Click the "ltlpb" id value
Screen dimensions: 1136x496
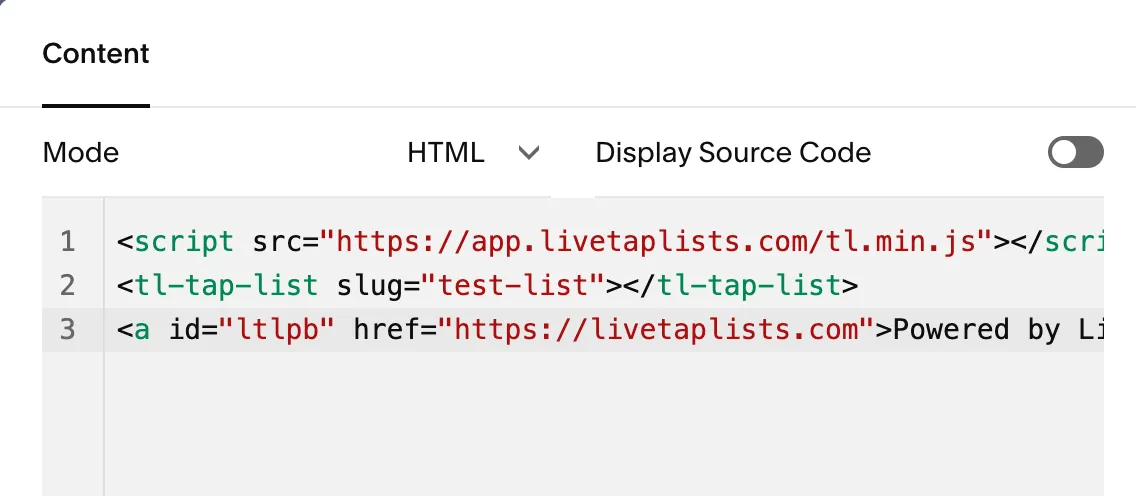(277, 329)
